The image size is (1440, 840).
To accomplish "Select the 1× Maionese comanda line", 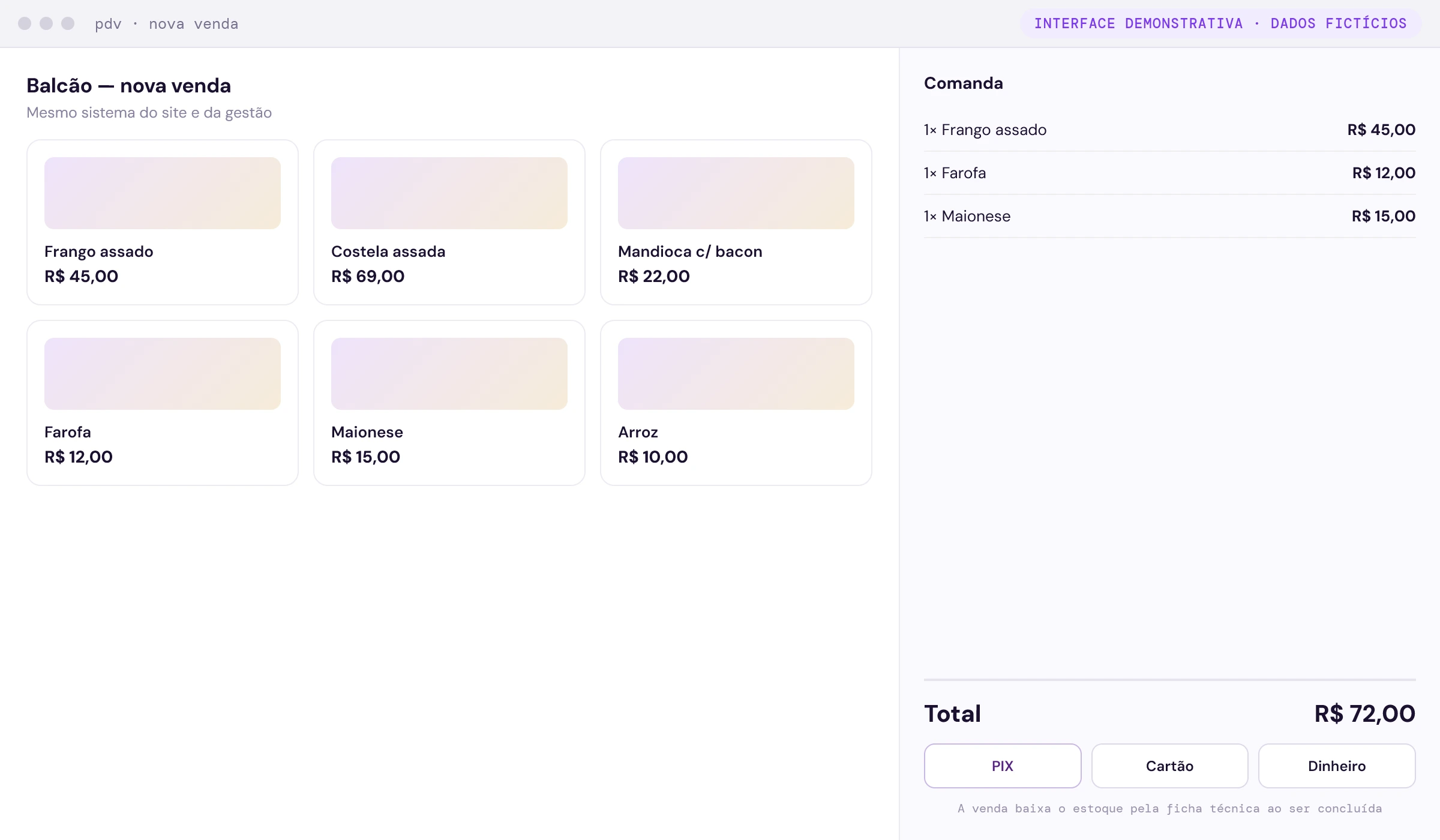I will (x=1169, y=216).
